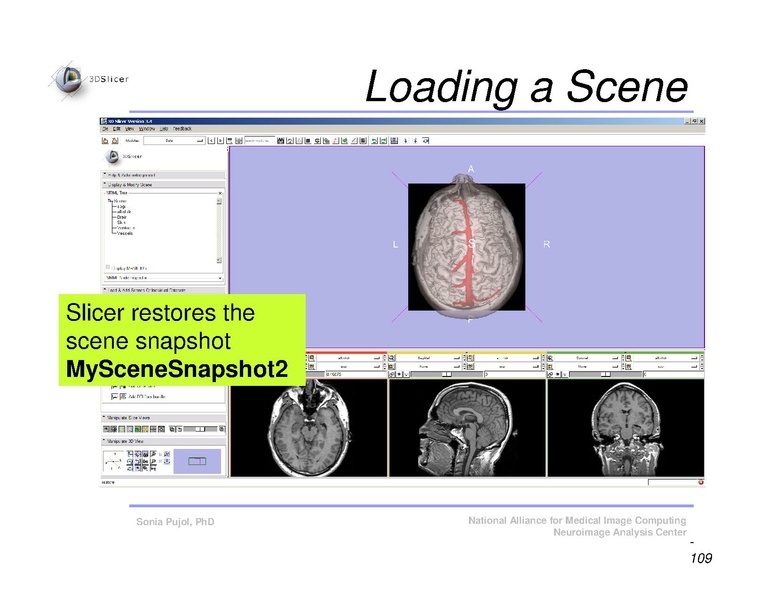This screenshot has height=600, width=776.
Task: Go to previous module with back arrow
Action: point(211,141)
